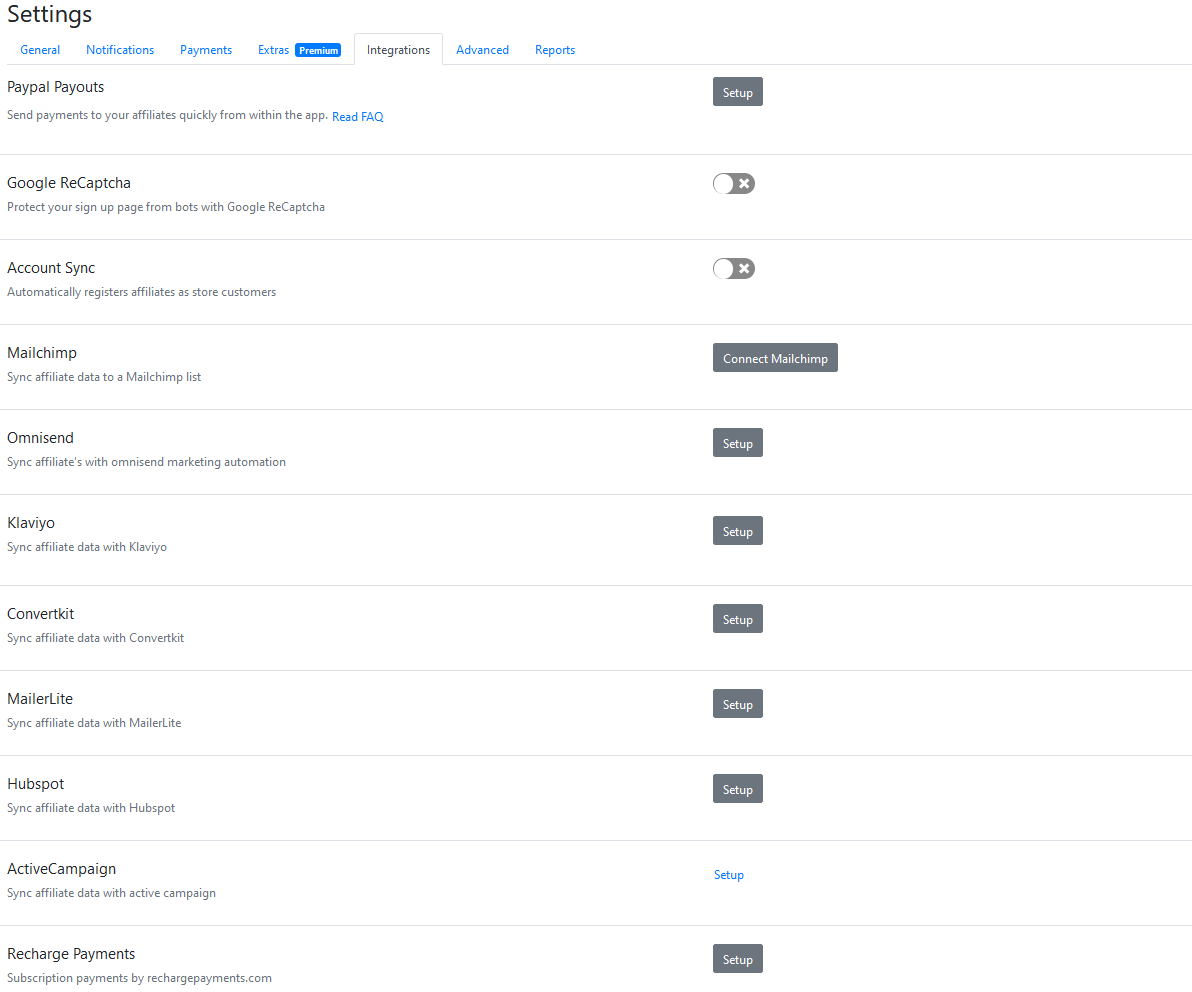The image size is (1192, 992).
Task: Click the MailerLite heading text
Action: pos(40,699)
